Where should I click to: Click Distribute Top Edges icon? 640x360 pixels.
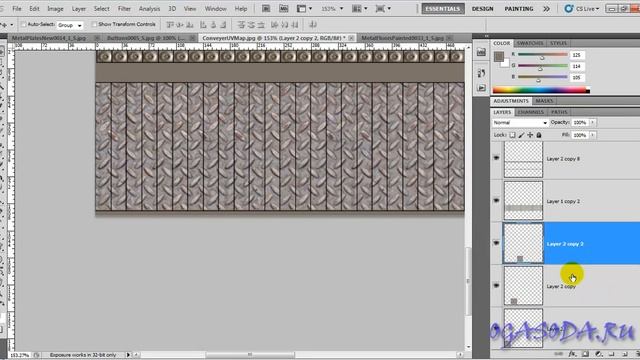(241, 25)
